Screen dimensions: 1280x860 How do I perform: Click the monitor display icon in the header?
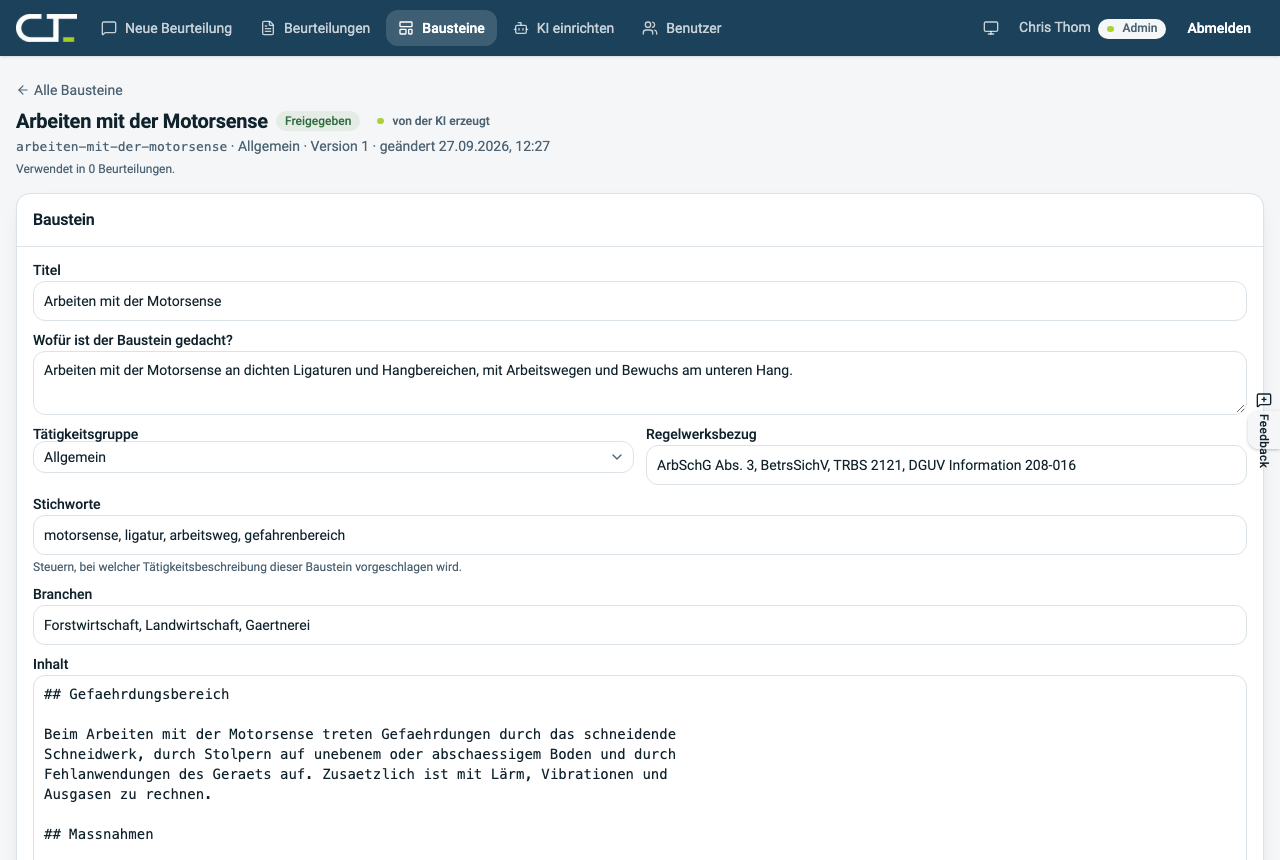[991, 28]
